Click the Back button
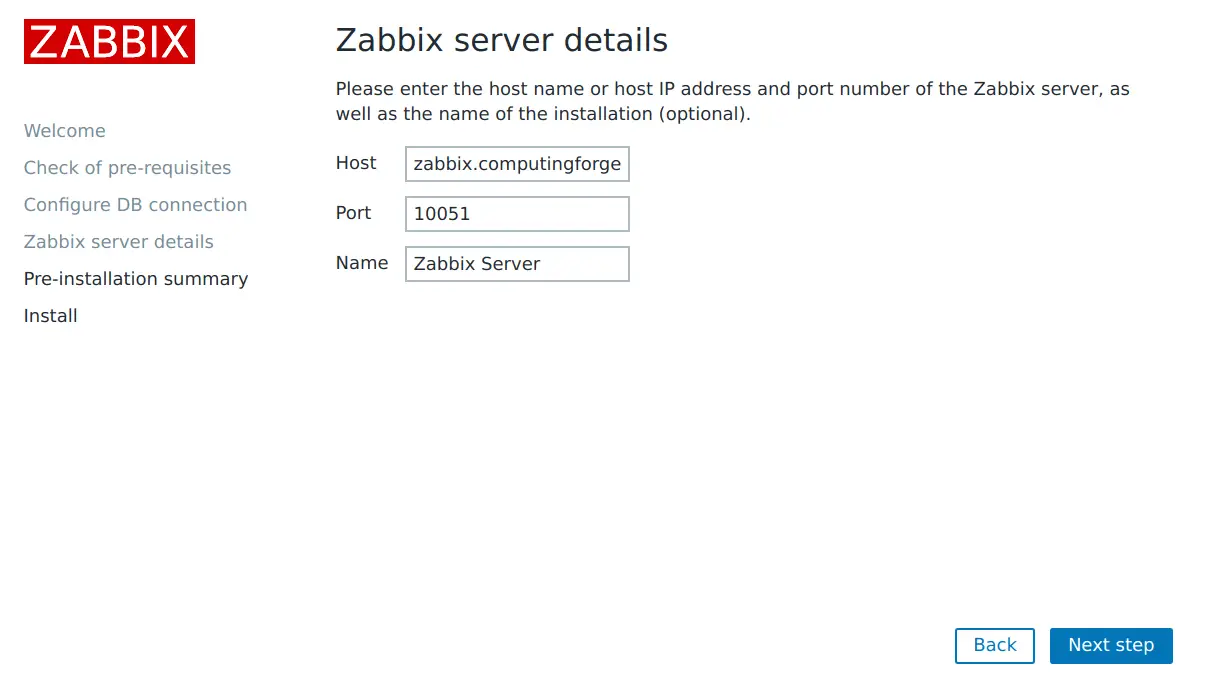The height and width of the screenshot is (686, 1223). (x=995, y=646)
